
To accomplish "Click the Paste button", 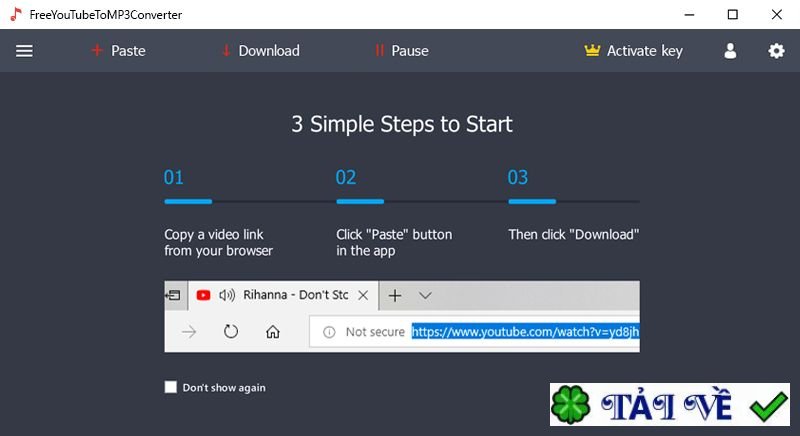I will pyautogui.click(x=118, y=51).
